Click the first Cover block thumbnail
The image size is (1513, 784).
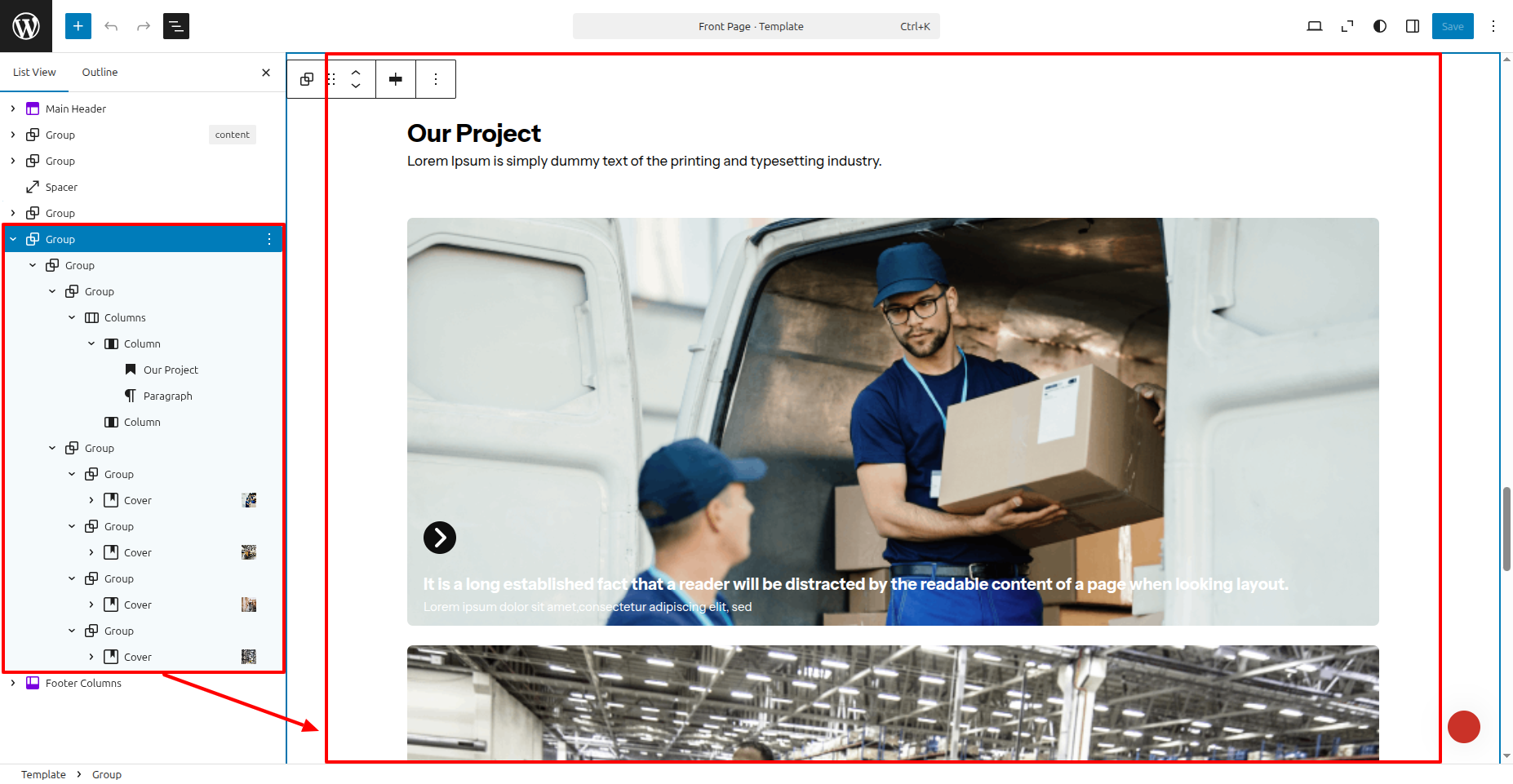[249, 500]
